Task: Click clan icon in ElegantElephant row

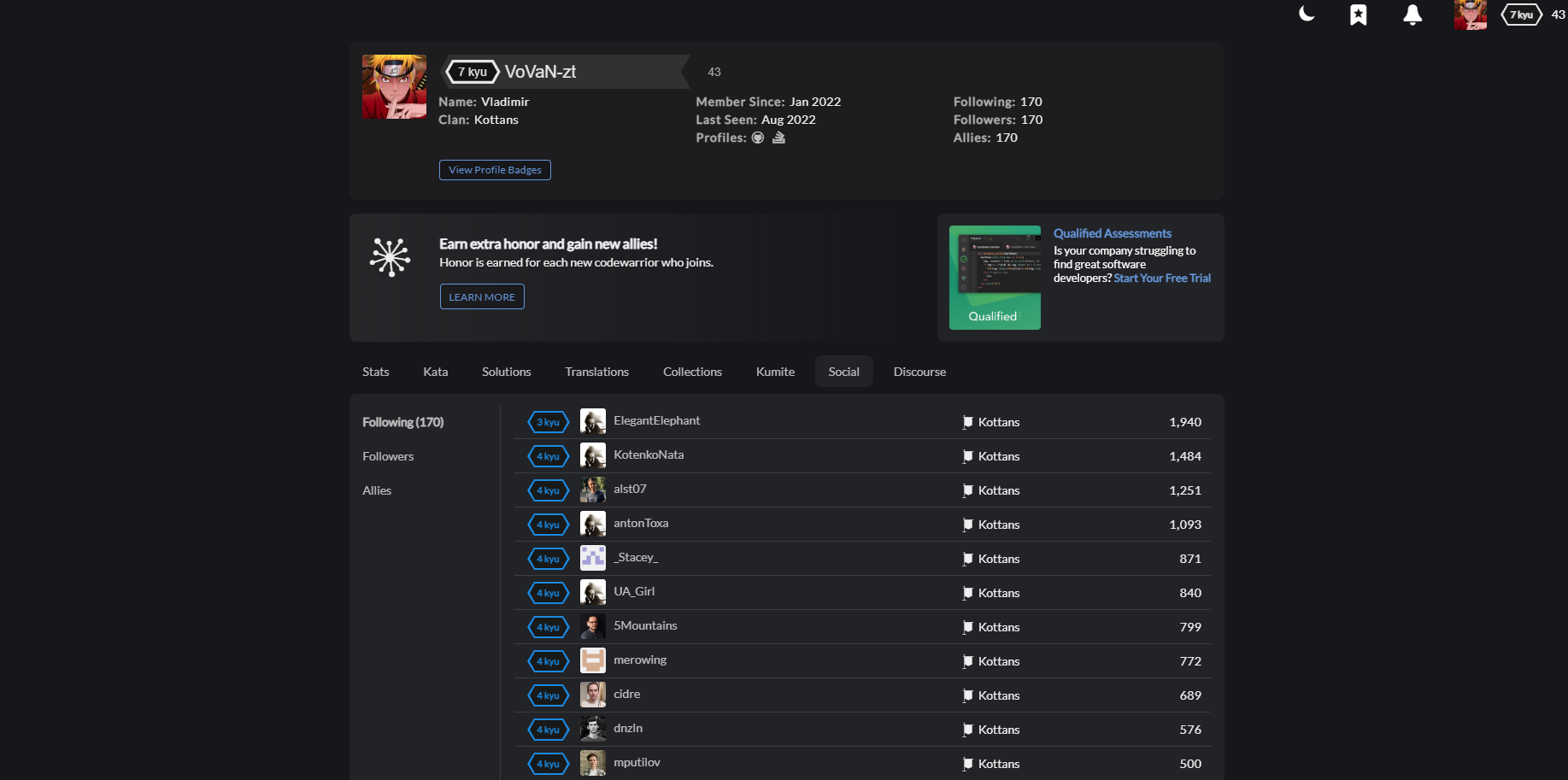Action: (967, 422)
